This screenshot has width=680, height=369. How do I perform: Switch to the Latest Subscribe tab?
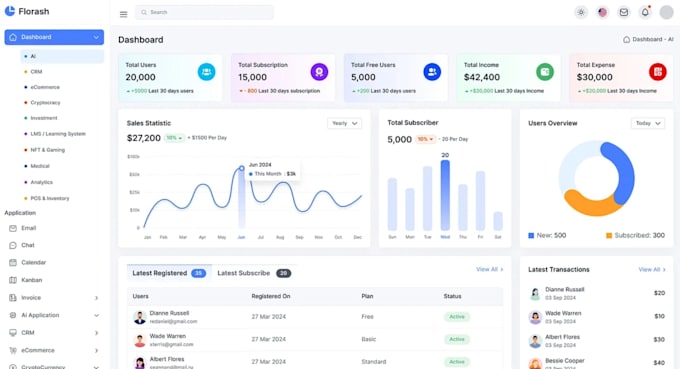pyautogui.click(x=254, y=273)
